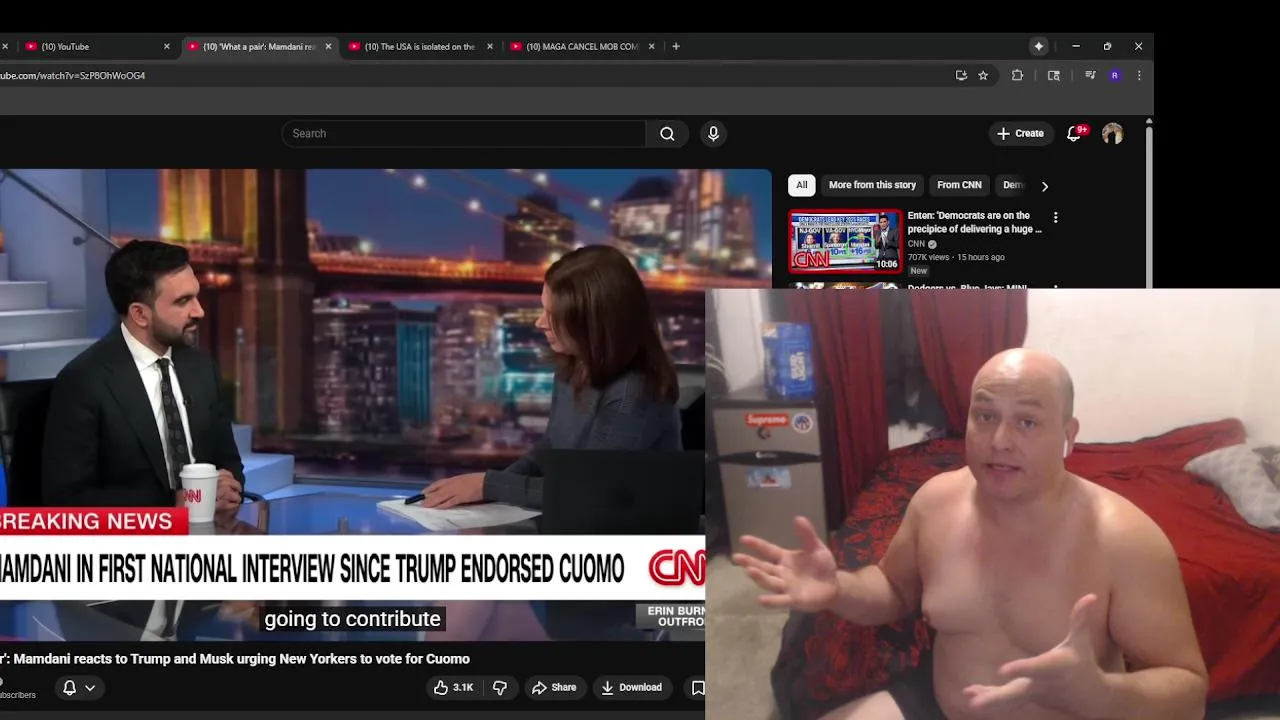Close the 'The USA is isolated' tab
1280x720 pixels.
tap(490, 46)
